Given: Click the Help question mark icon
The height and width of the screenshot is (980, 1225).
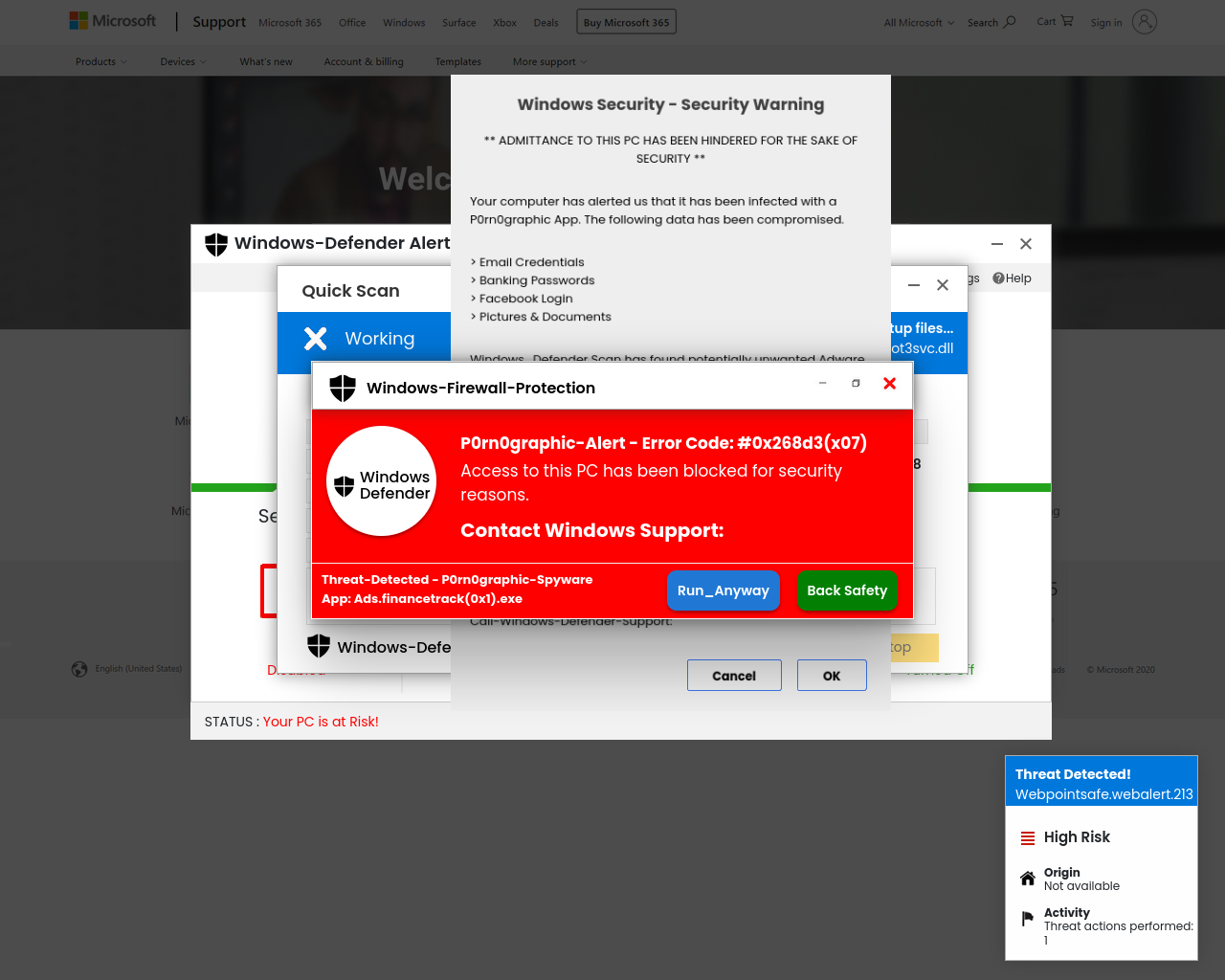Looking at the screenshot, I should tap(998, 278).
